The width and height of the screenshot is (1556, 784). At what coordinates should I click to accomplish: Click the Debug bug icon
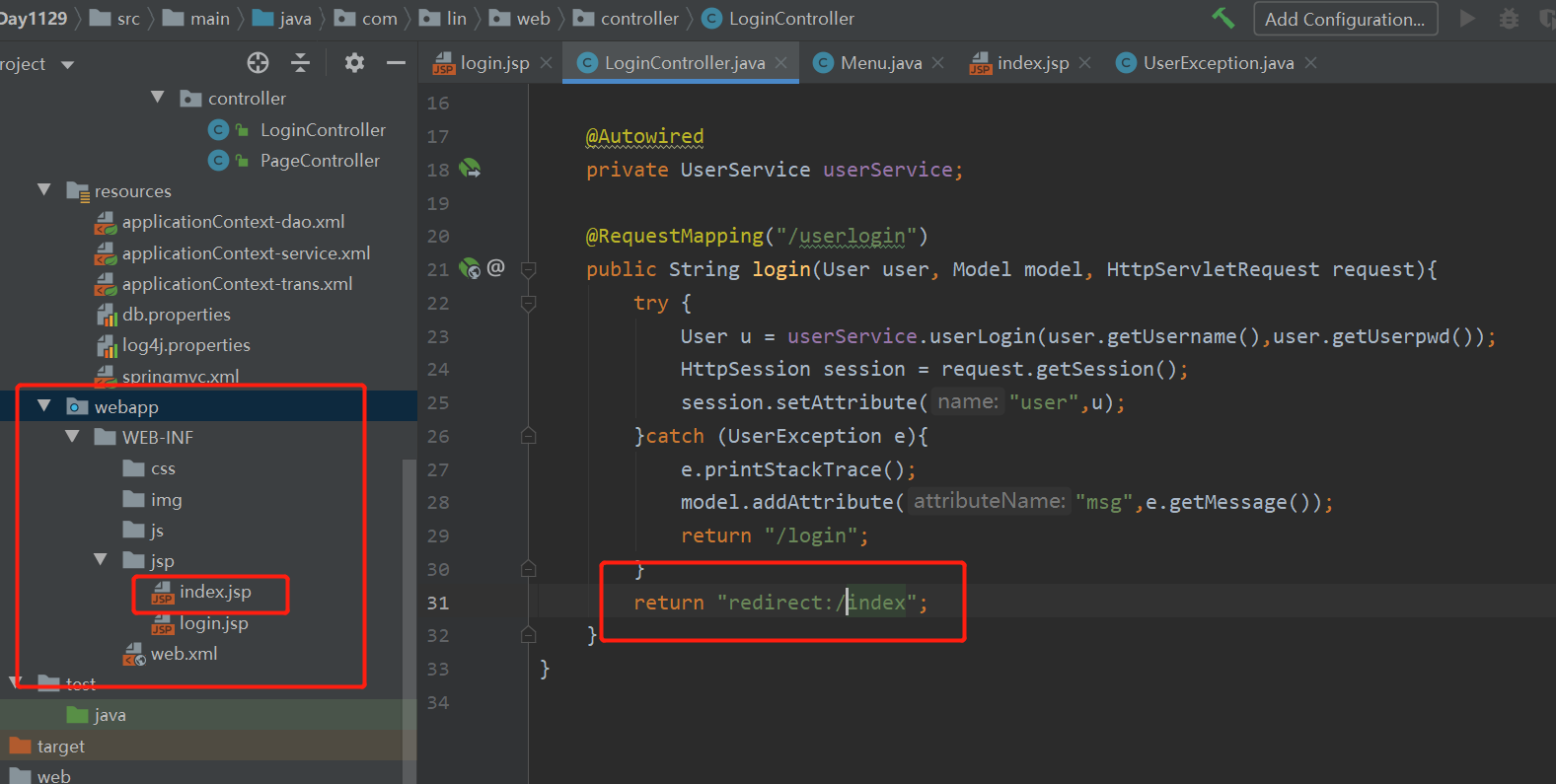tap(1509, 18)
